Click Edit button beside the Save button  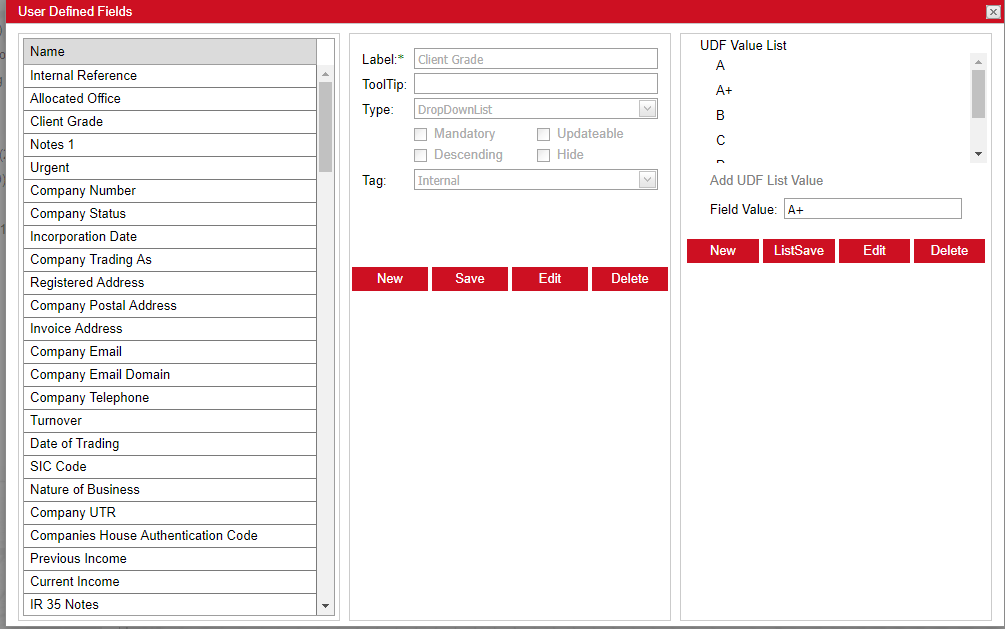(550, 279)
